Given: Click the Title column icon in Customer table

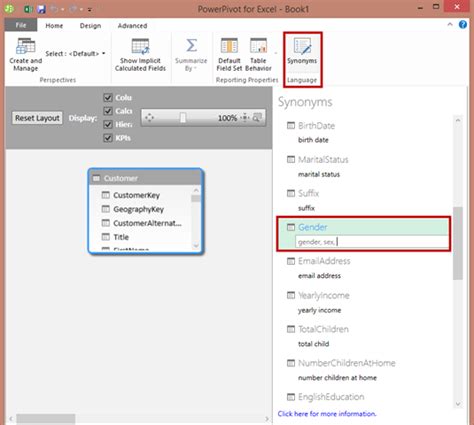Looking at the screenshot, I should [105, 237].
